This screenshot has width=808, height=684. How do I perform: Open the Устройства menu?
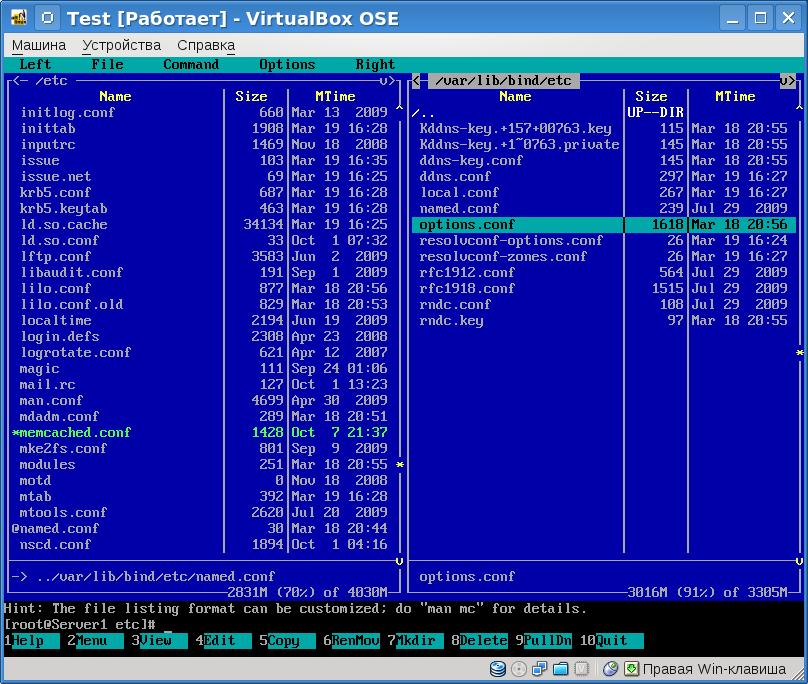(121, 45)
